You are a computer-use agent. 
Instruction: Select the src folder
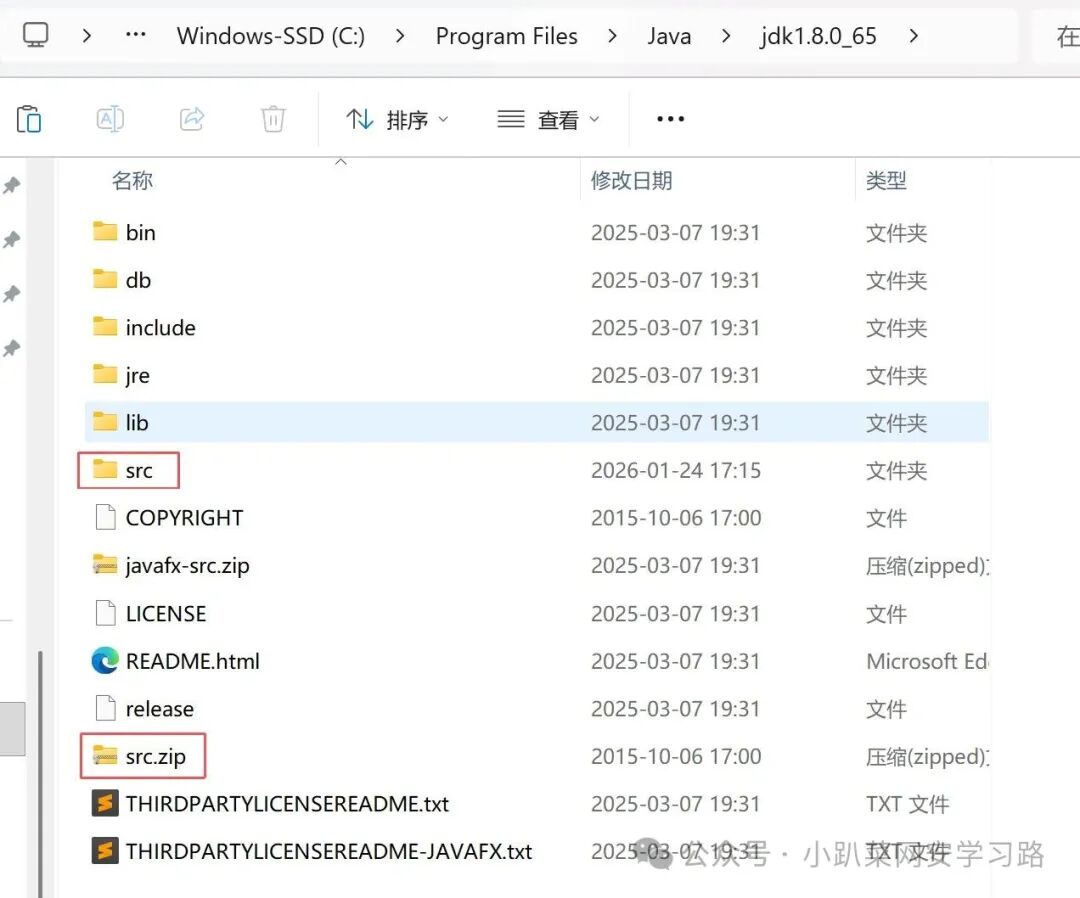[129, 470]
